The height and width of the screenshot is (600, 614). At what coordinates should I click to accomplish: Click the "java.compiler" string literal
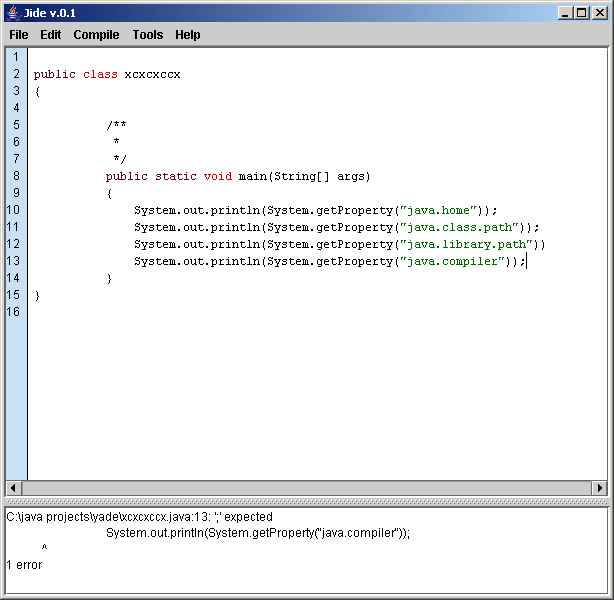click(x=455, y=261)
